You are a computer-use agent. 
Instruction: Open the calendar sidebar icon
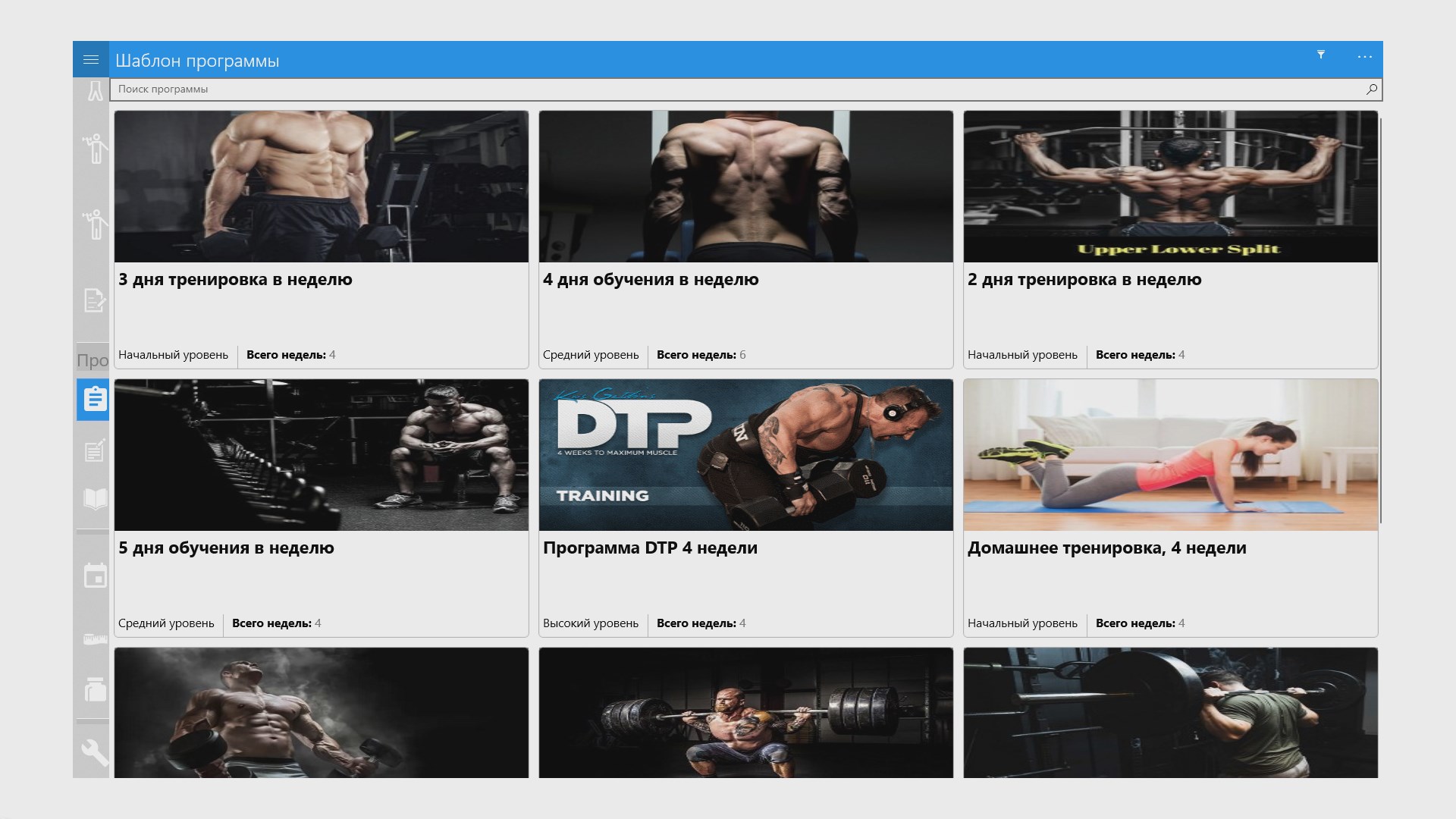coord(95,576)
